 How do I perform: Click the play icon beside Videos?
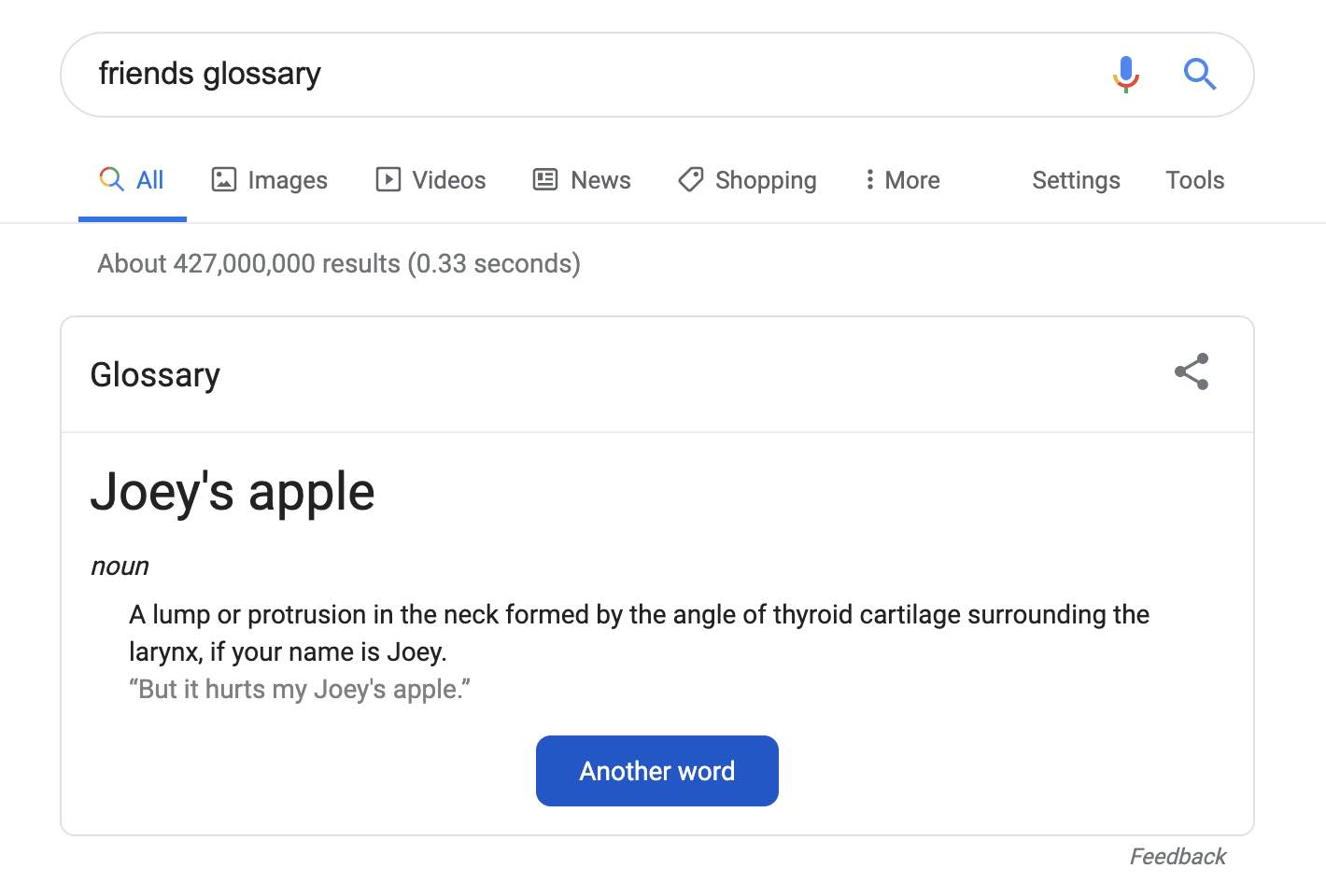tap(388, 179)
